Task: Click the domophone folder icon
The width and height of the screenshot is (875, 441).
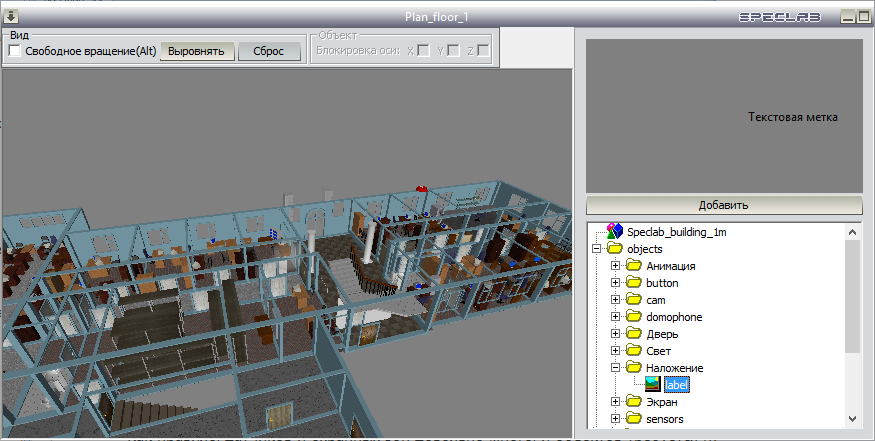Action: [x=634, y=317]
